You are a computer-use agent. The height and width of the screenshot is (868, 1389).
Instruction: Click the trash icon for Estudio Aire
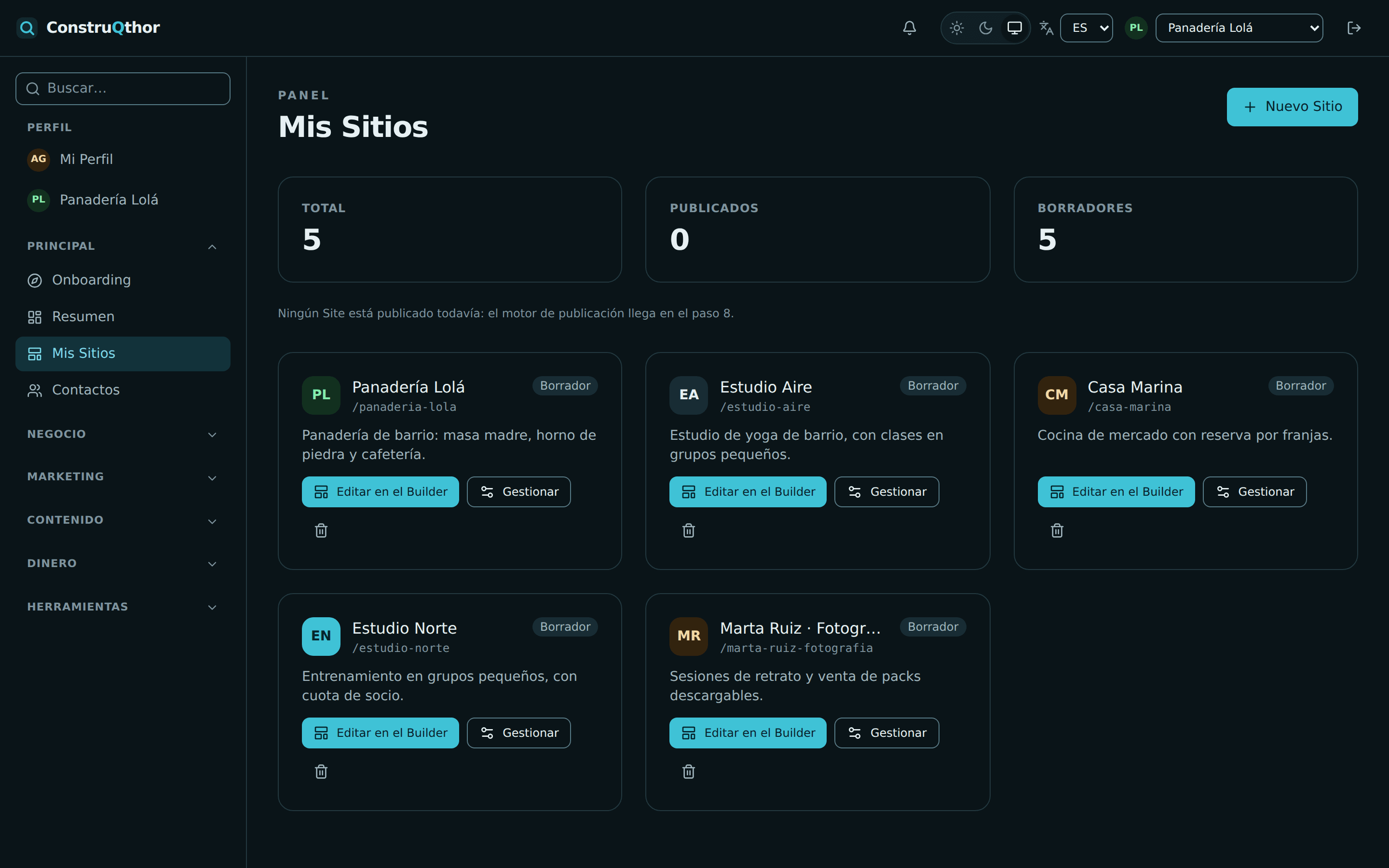coord(689,530)
